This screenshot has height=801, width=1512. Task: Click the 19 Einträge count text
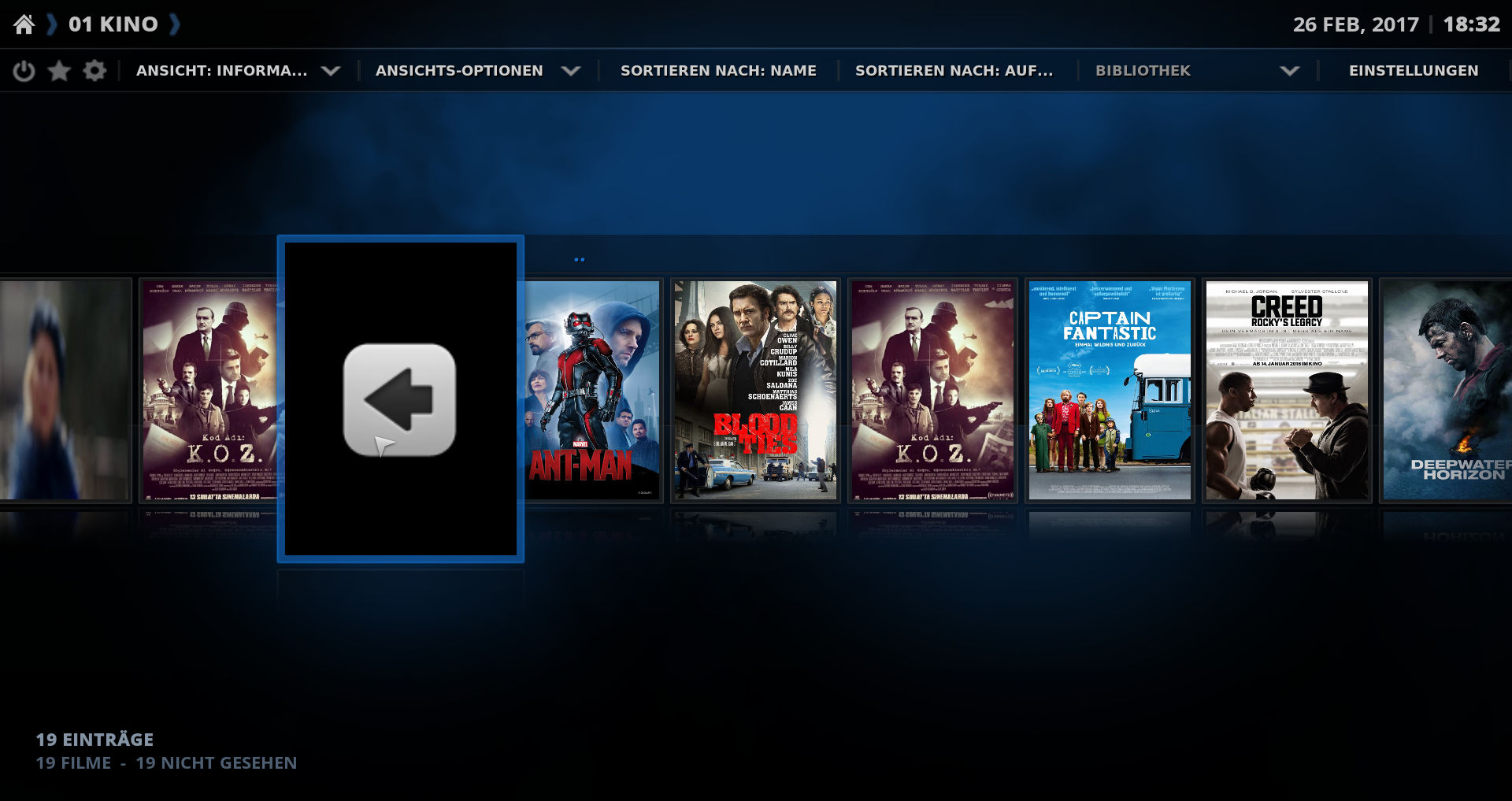(x=94, y=740)
